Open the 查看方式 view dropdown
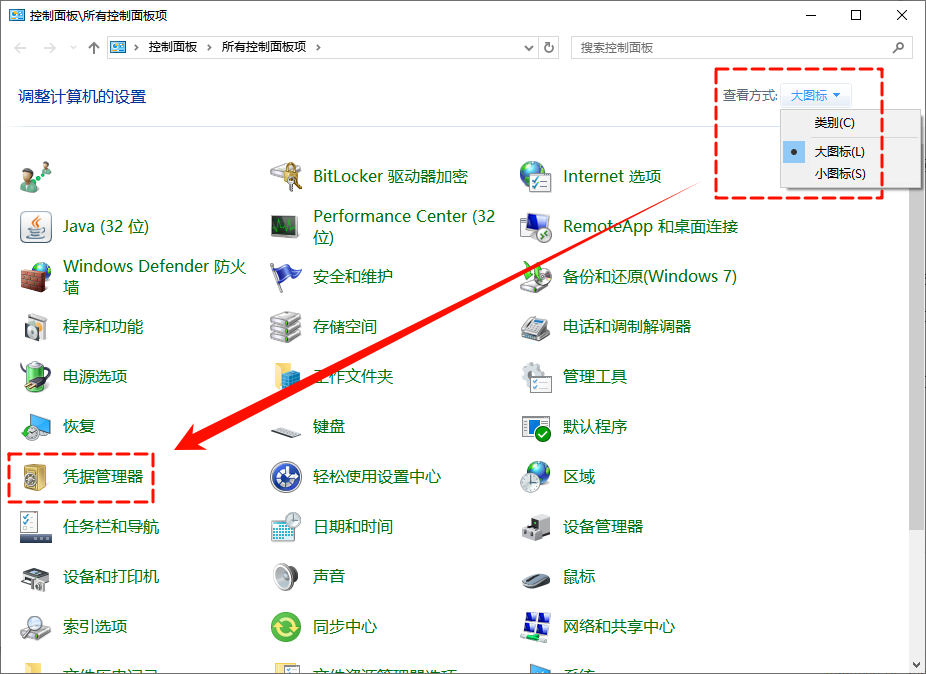The image size is (926, 674). 814,94
